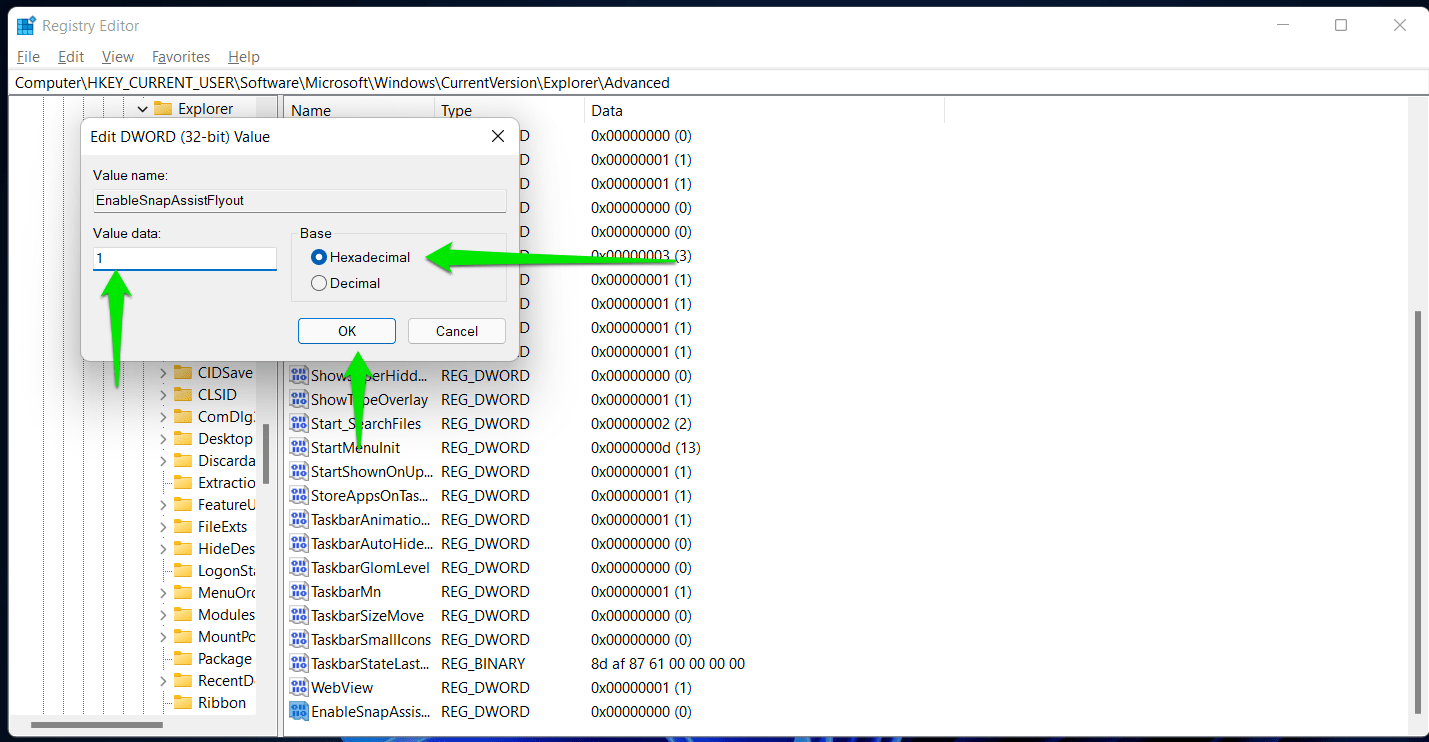The image size is (1429, 742).
Task: Cancel the Edit DWORD dialog
Action: (x=456, y=331)
